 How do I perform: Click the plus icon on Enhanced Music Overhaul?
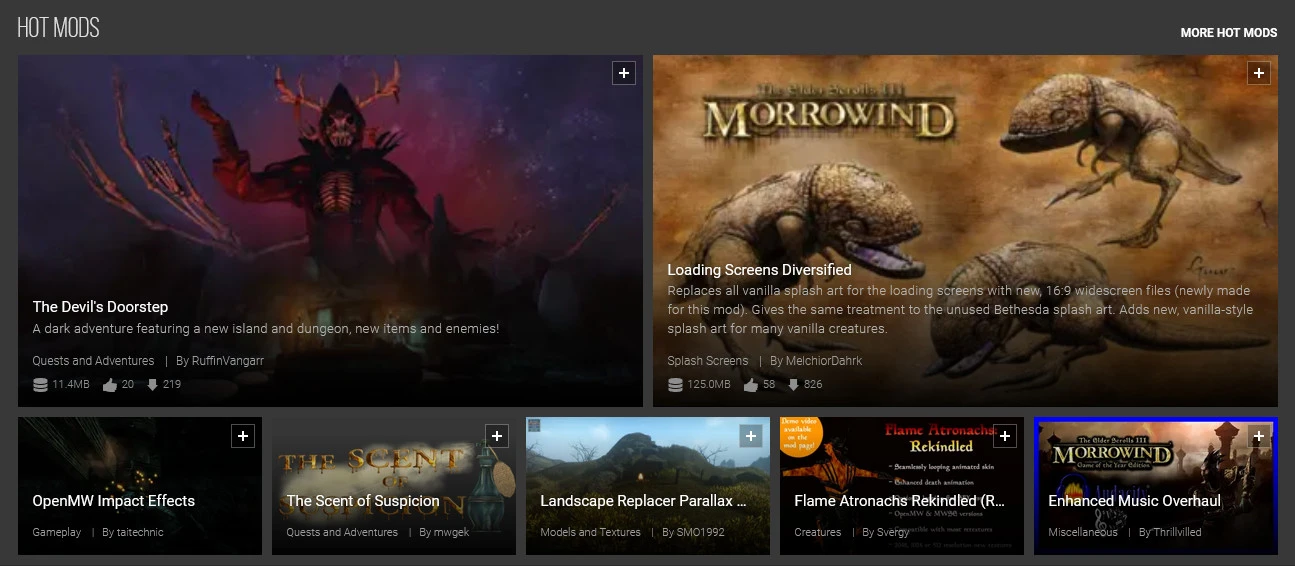pyautogui.click(x=1258, y=436)
